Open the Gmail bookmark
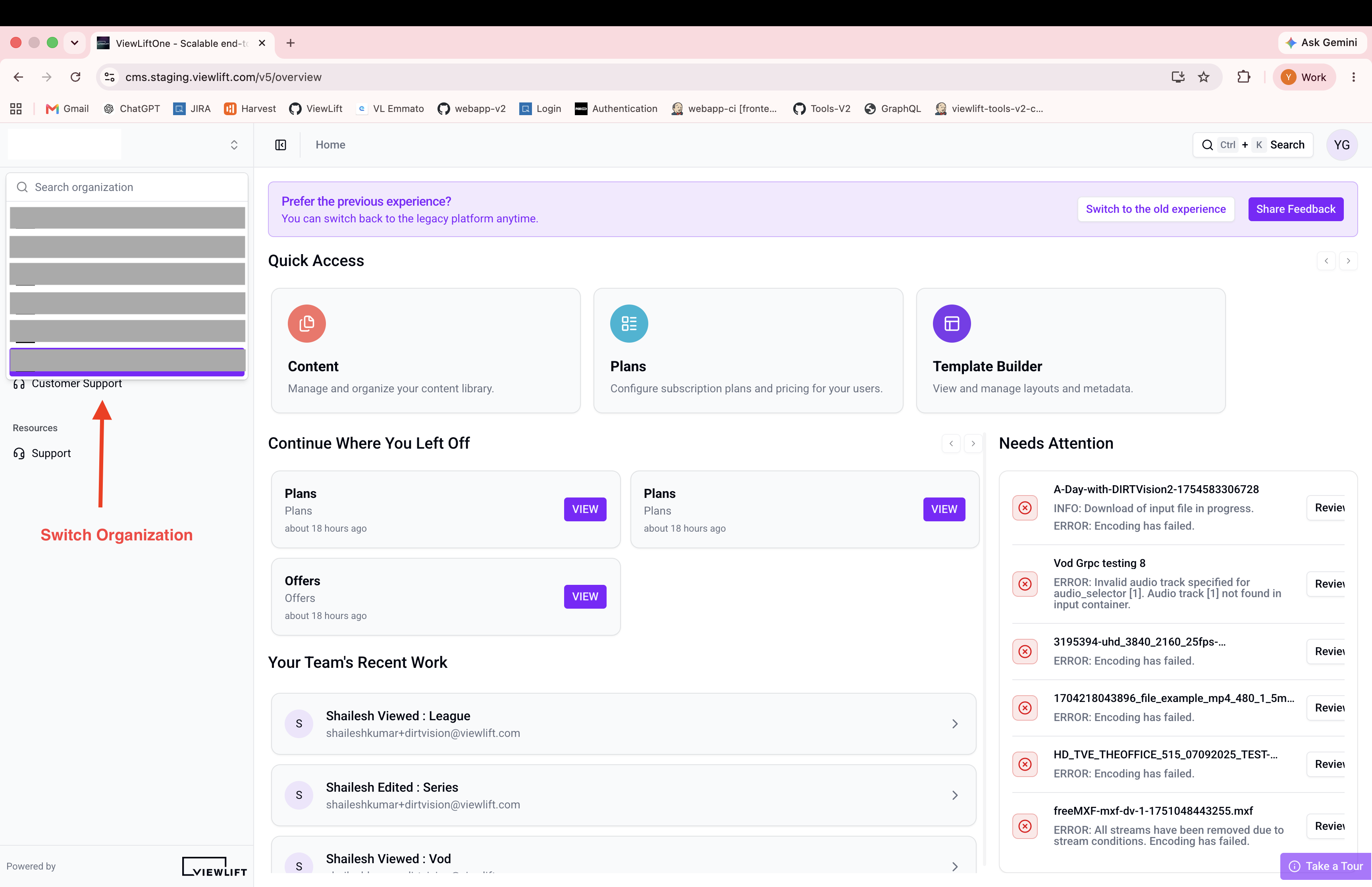 point(67,109)
